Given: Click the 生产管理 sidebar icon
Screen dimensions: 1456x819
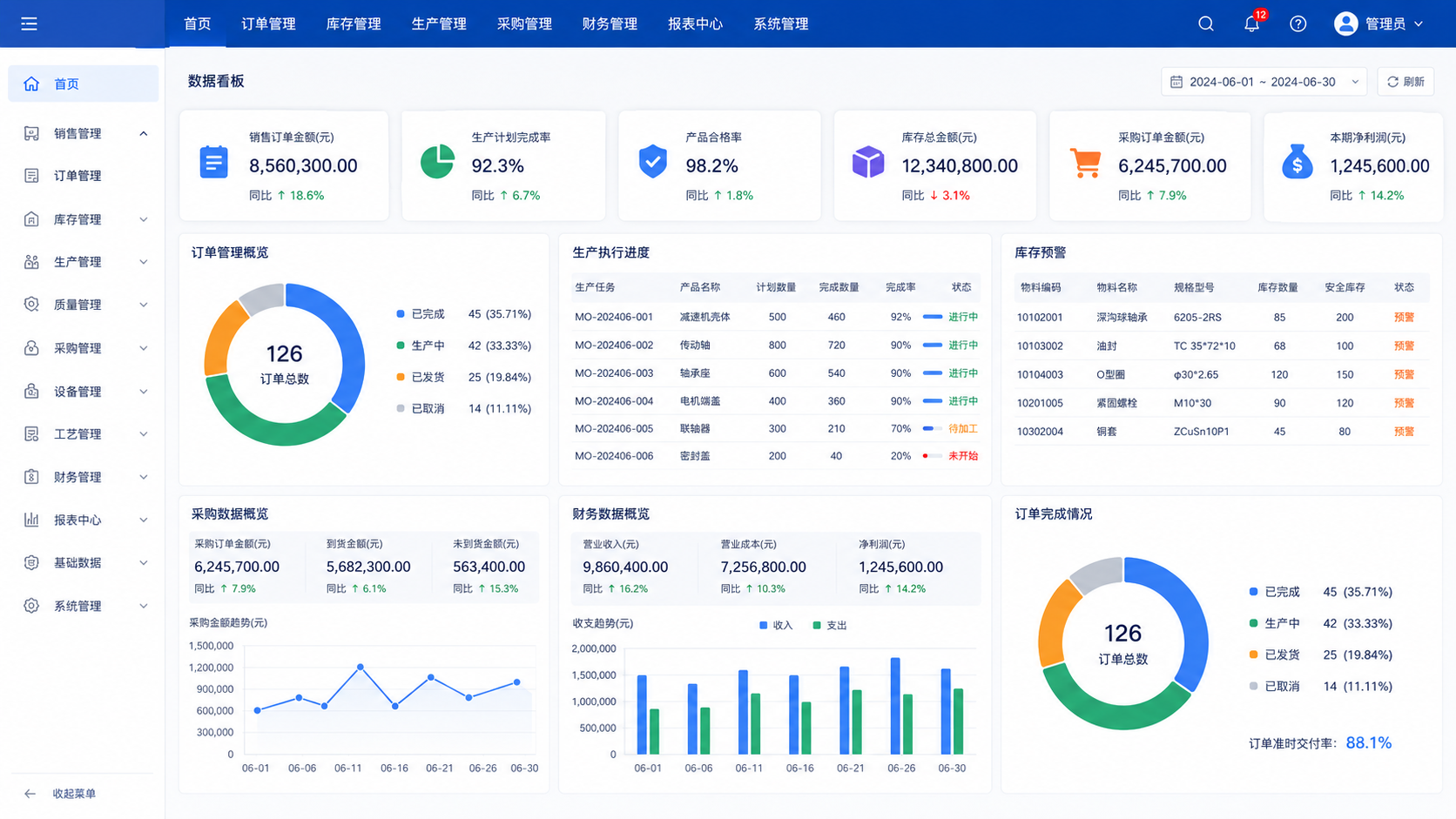Looking at the screenshot, I should 31,262.
